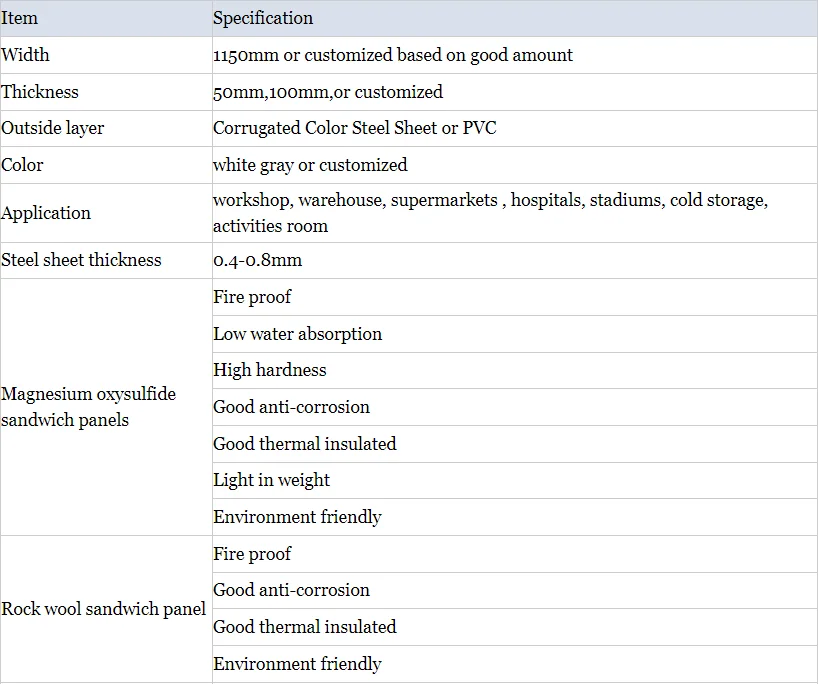The width and height of the screenshot is (818, 684).
Task: Select the Thickness row label
Action: [x=40, y=92]
